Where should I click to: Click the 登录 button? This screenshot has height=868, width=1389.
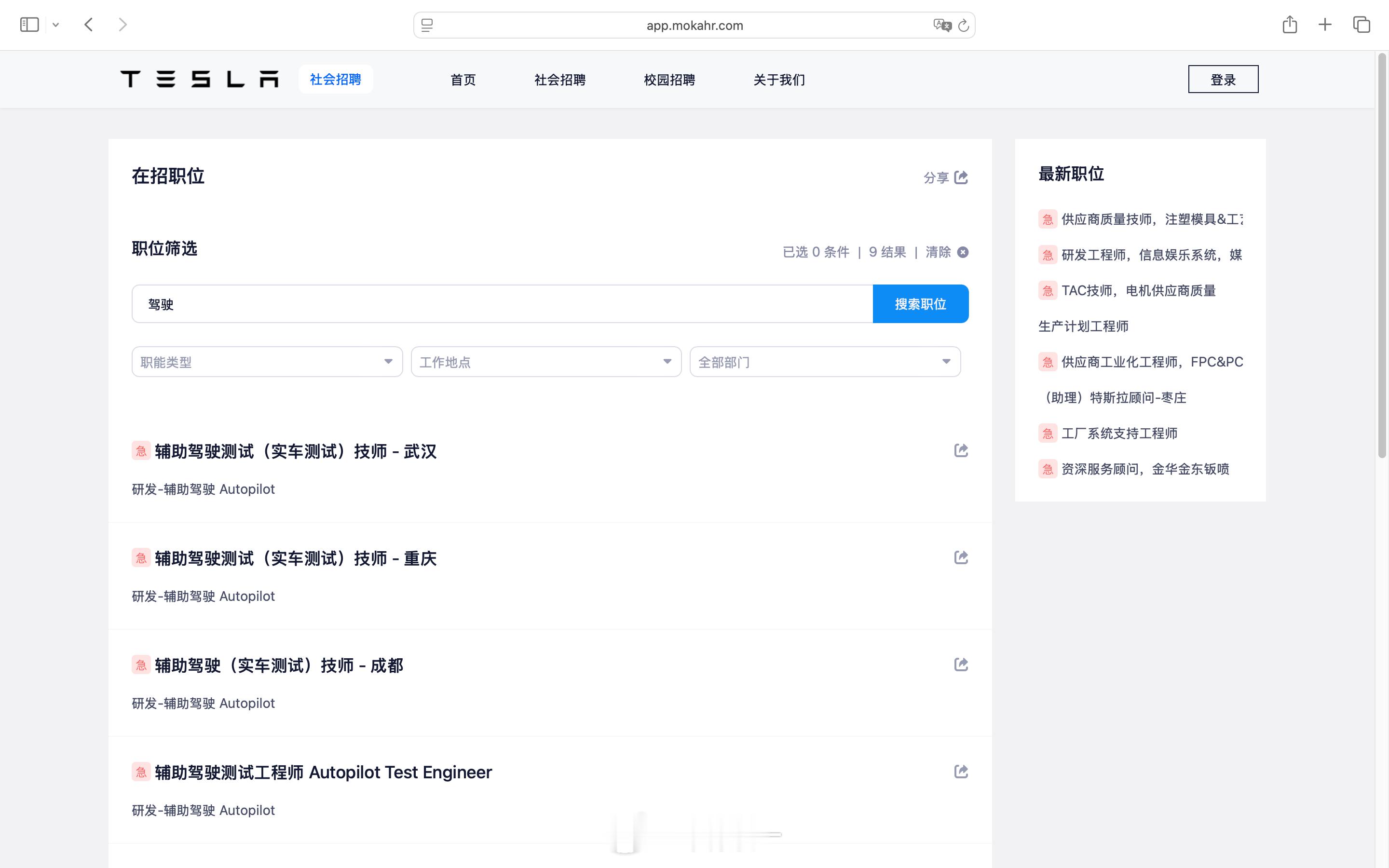tap(1223, 79)
